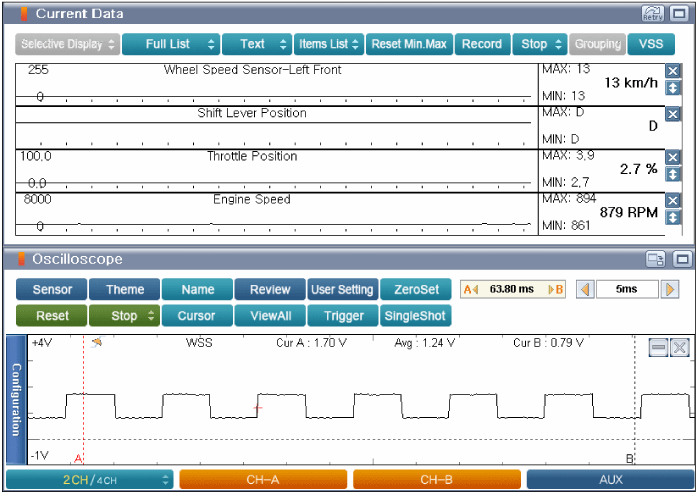Screen dimensions: 700x495
Task: Click the Theme button
Action: (x=125, y=290)
